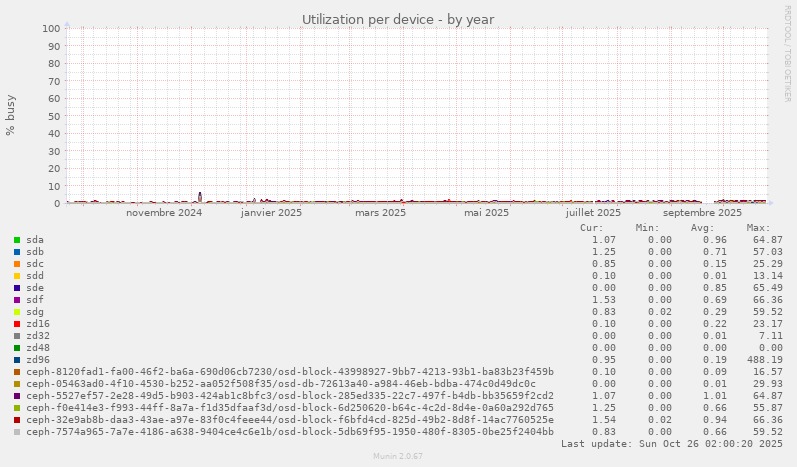797x467 pixels.
Task: Click the ceph-7574a965 osd-block entry label
Action: pyautogui.click(x=289, y=432)
